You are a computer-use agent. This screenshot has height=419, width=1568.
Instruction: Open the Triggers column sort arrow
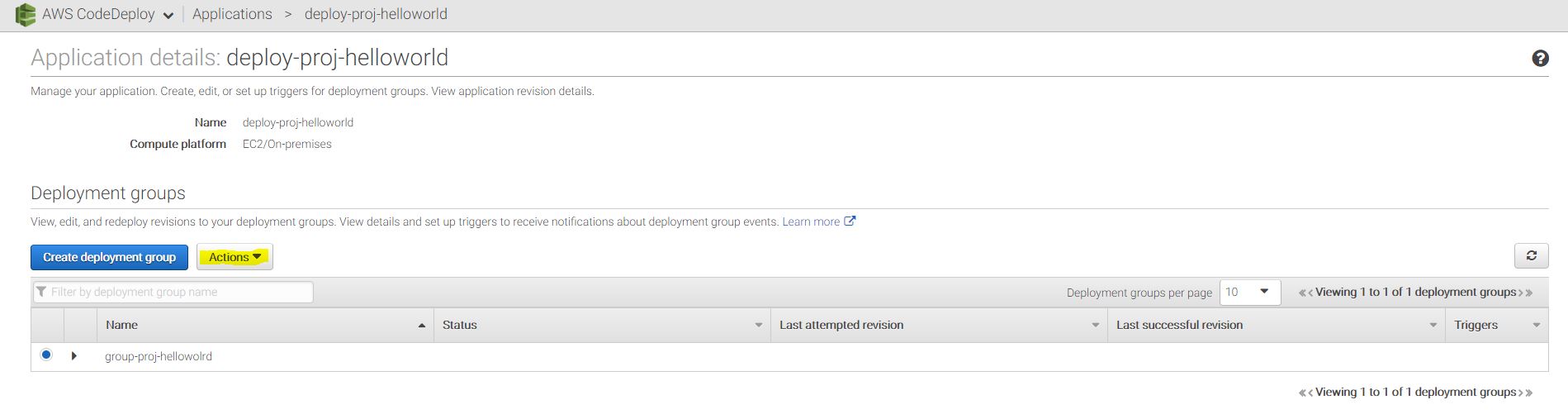pos(1536,326)
